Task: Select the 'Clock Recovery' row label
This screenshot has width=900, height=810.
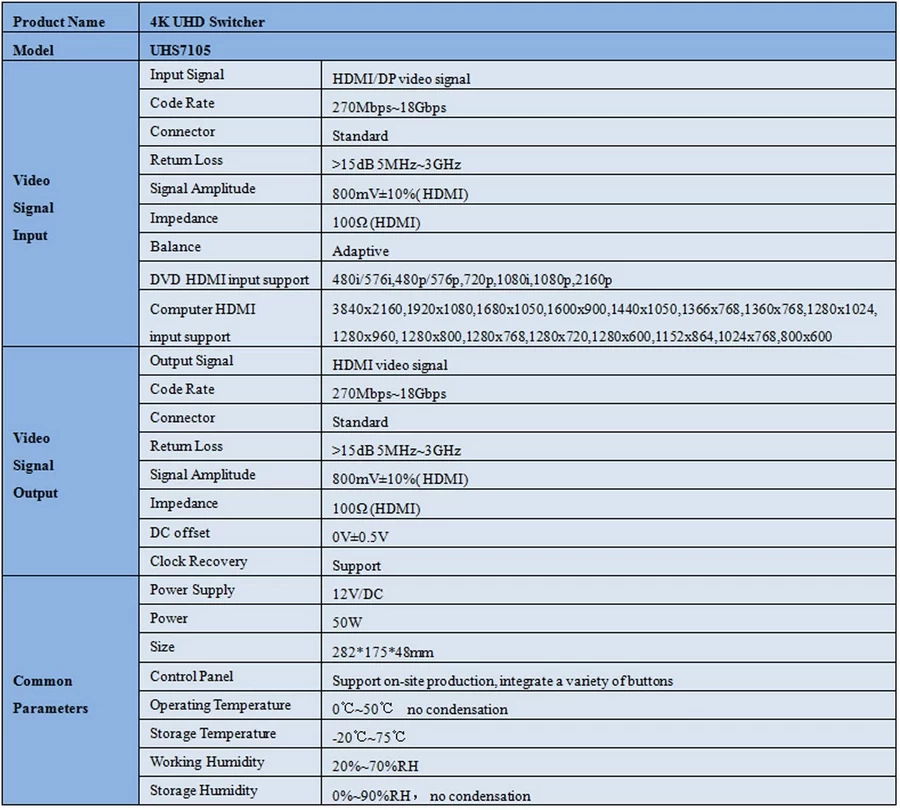Action: coord(198,562)
